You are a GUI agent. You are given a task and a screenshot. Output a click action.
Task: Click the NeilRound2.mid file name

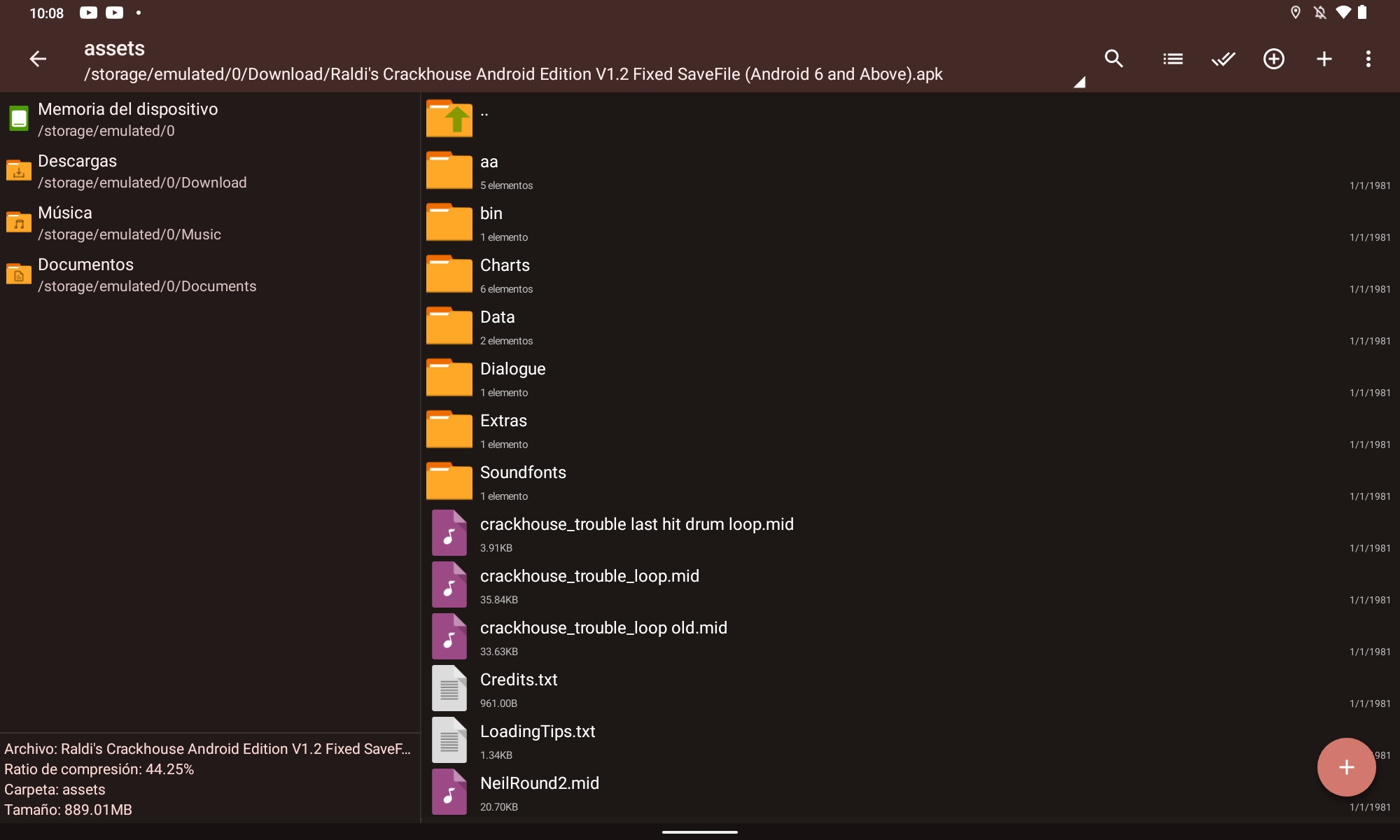[x=540, y=783]
